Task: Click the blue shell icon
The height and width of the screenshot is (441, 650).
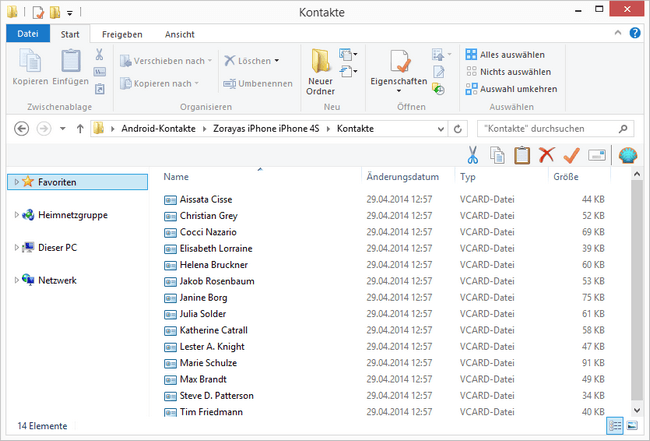Action: coord(628,155)
